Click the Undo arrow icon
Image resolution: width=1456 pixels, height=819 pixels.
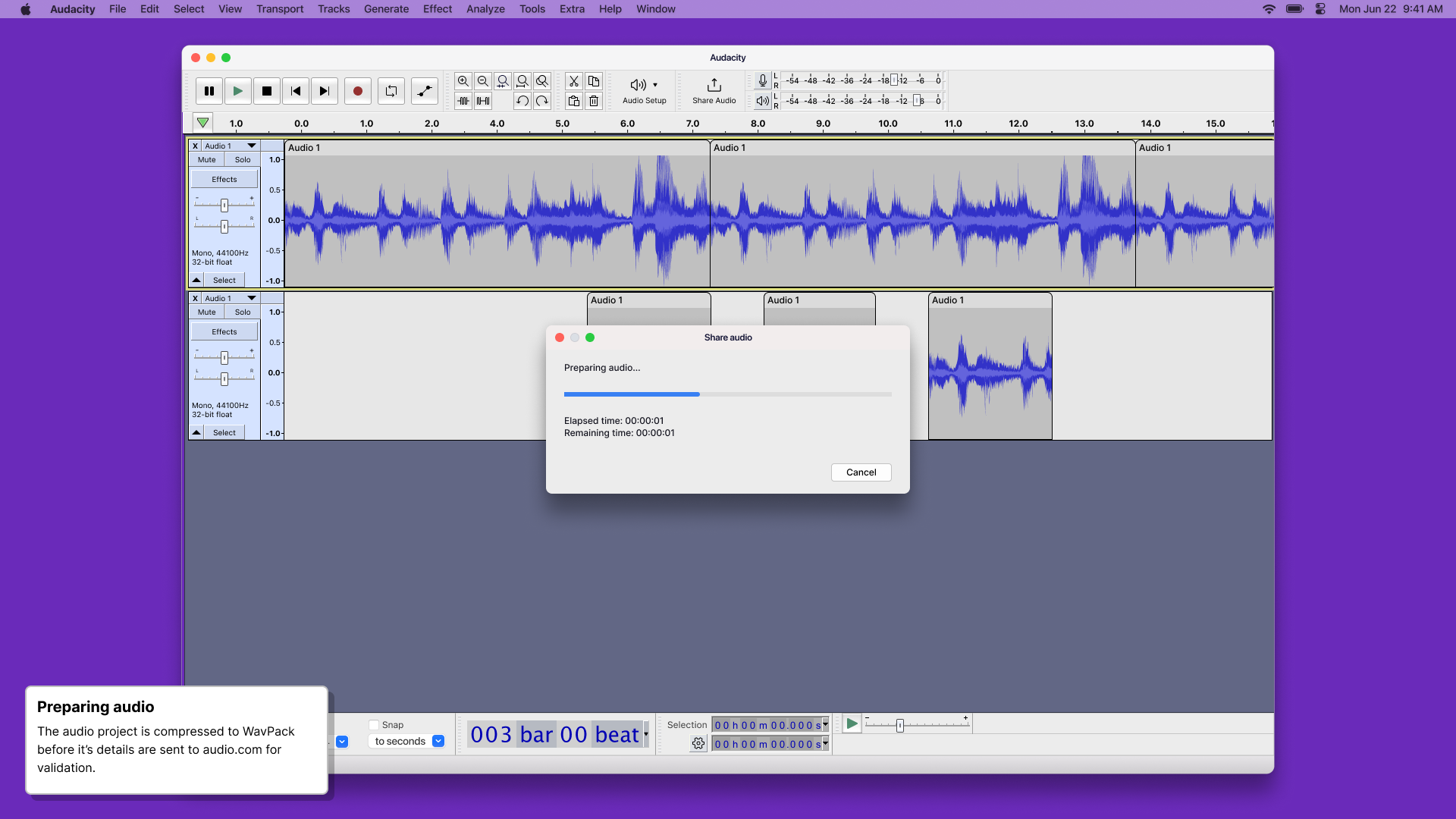tap(522, 100)
